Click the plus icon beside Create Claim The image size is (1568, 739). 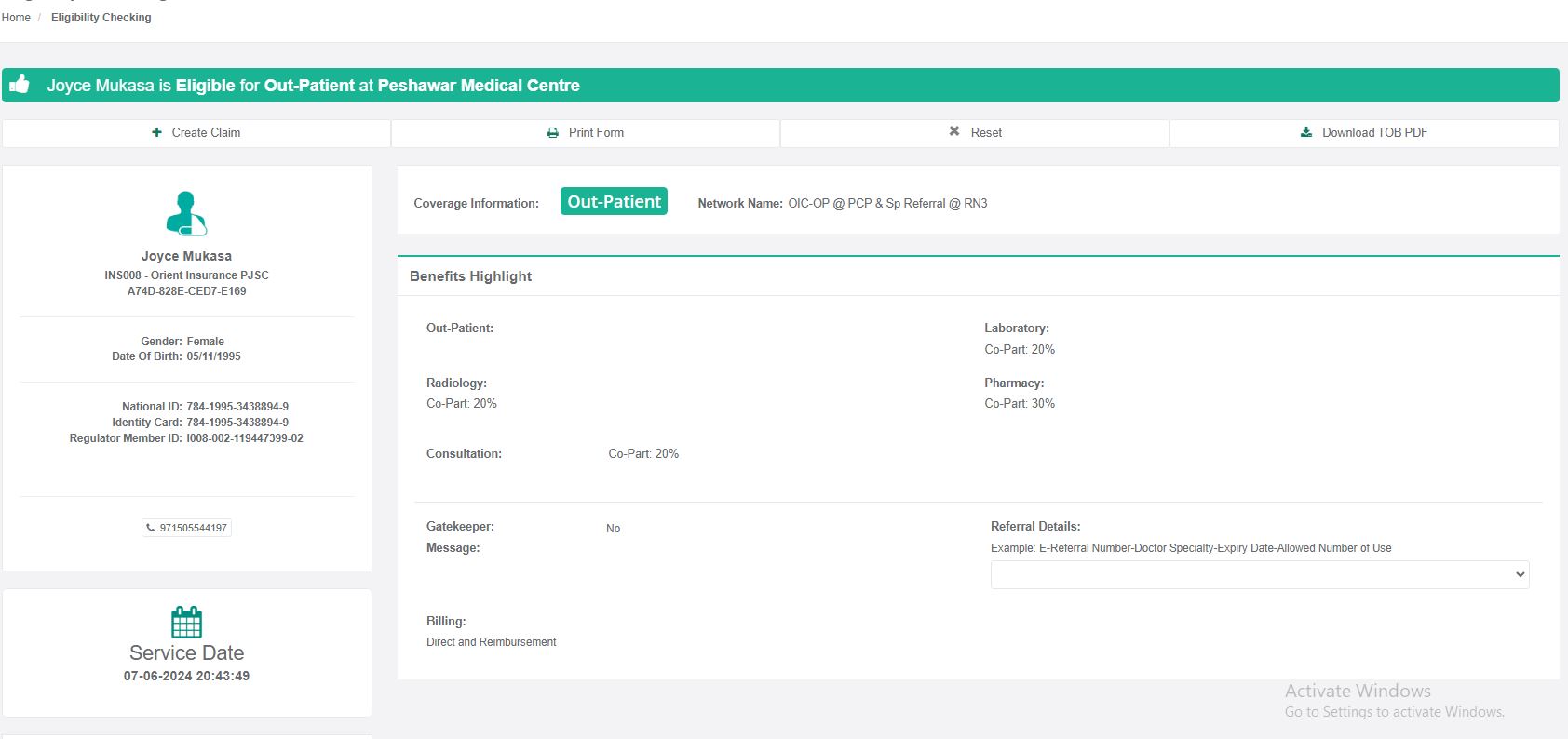coord(156,132)
